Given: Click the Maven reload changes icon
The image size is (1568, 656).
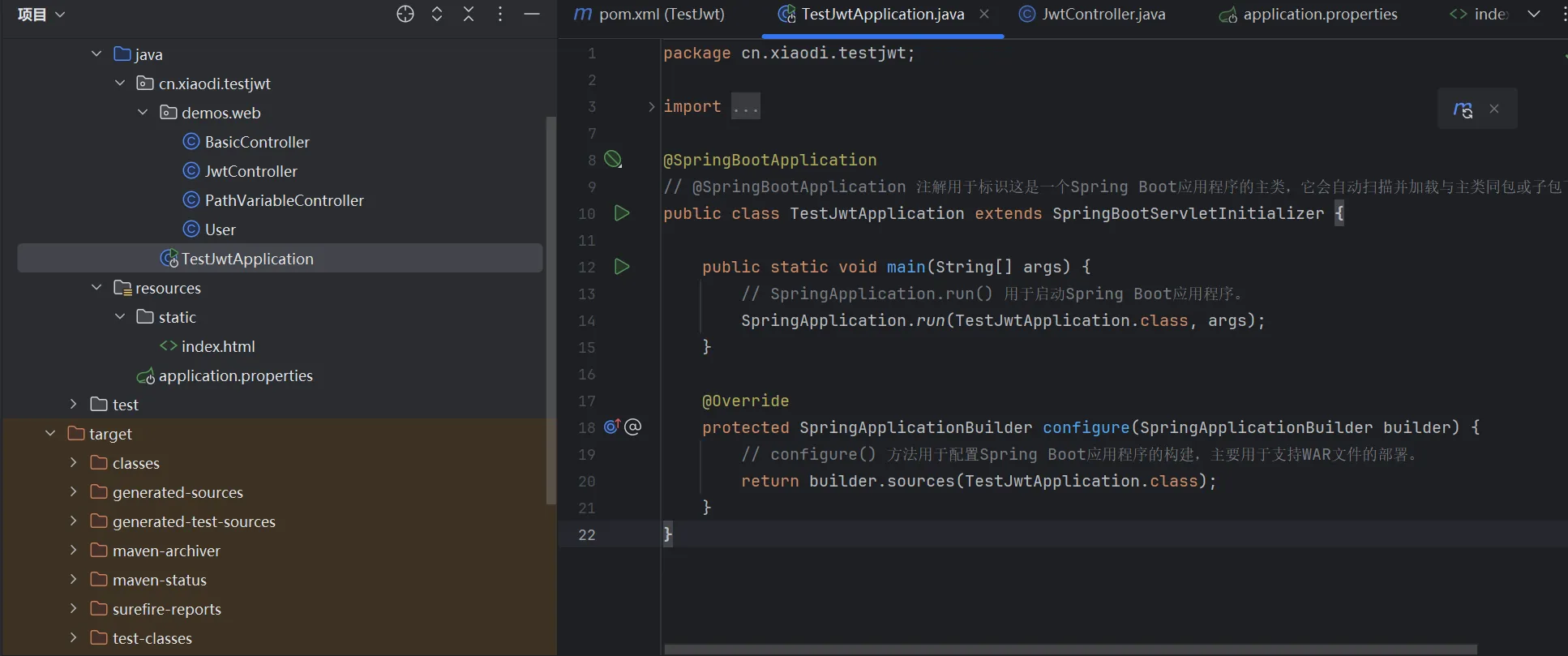Looking at the screenshot, I should pyautogui.click(x=1463, y=109).
